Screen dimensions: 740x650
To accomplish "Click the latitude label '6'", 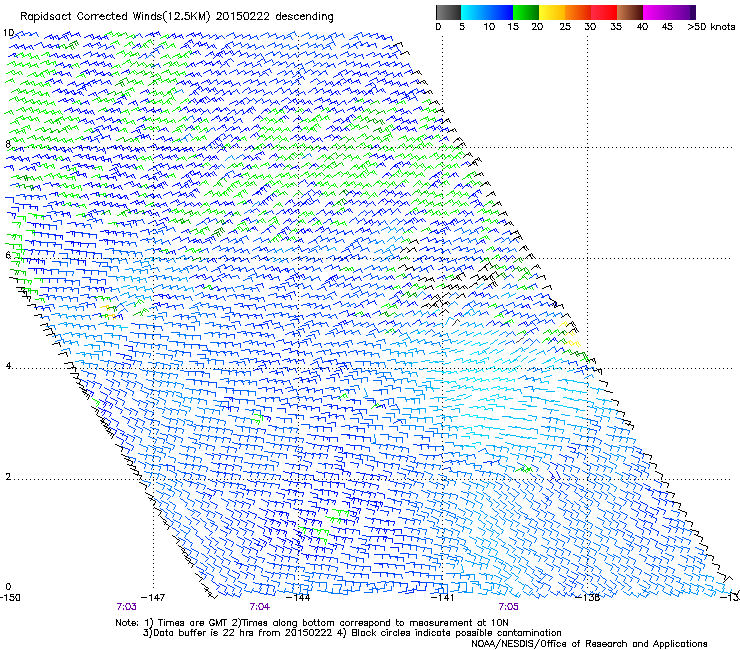I will point(8,255).
